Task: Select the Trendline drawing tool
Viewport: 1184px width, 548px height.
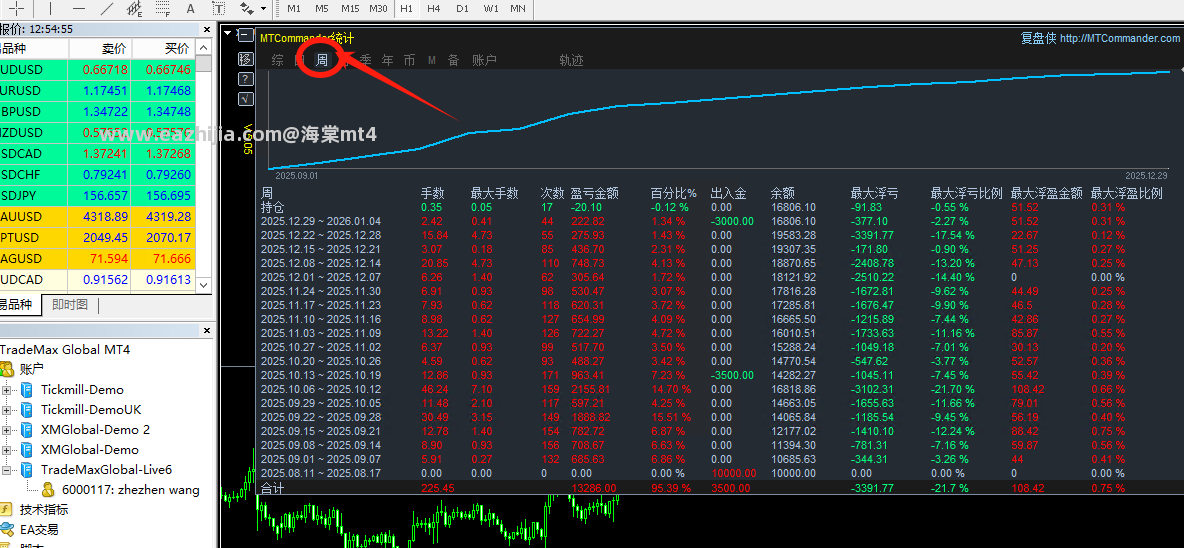Action: coord(106,9)
